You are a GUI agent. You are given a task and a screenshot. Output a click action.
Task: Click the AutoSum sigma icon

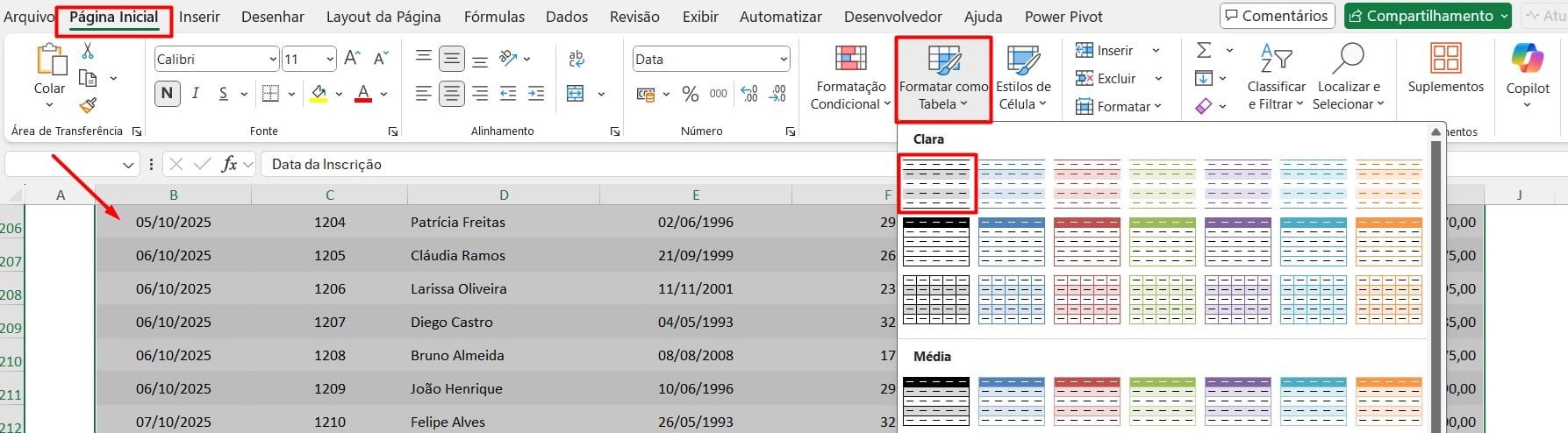pos(1204,51)
